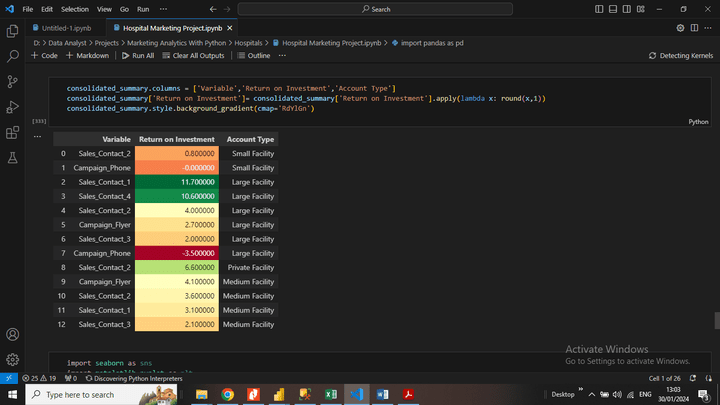The height and width of the screenshot is (405, 720).
Task: Close Hospital Marketing Project.ipynb tab
Action: pyautogui.click(x=230, y=28)
